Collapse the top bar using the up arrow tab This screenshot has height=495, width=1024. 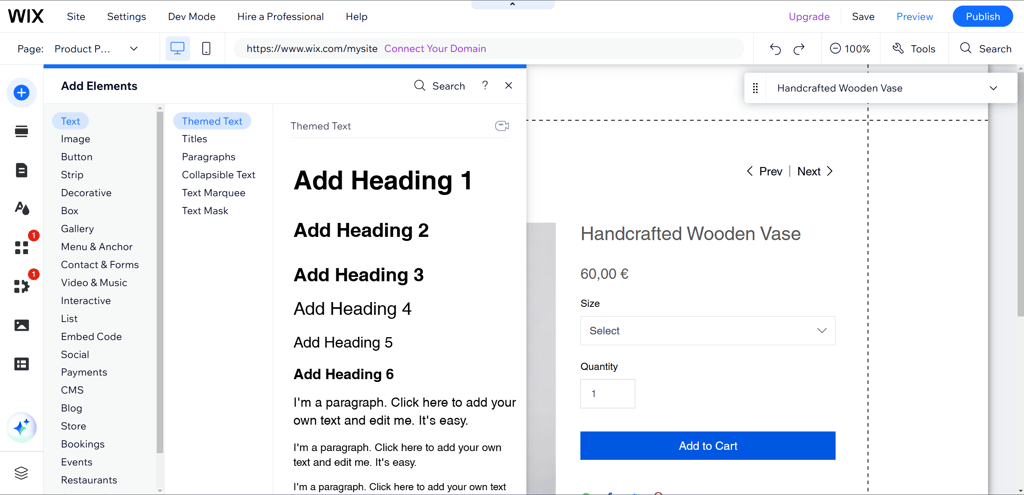pyautogui.click(x=513, y=5)
